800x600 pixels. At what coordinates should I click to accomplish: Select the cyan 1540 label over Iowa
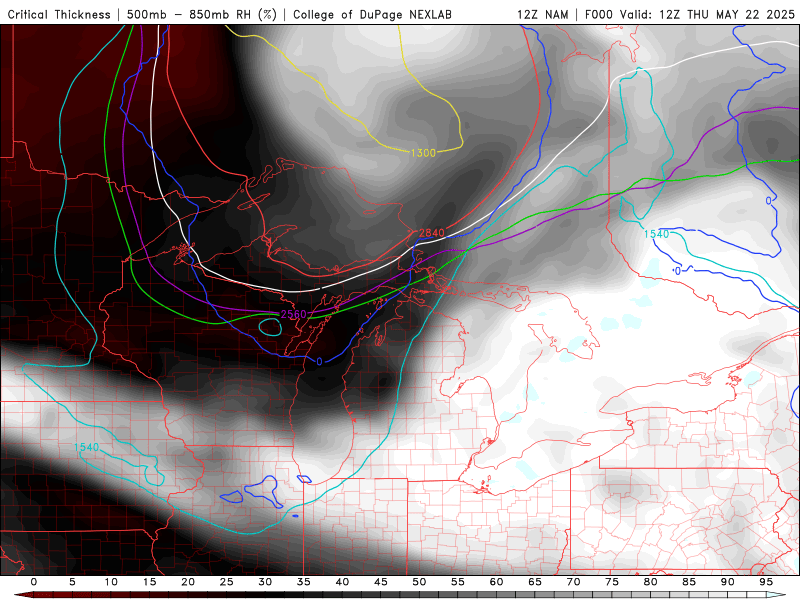[x=86, y=447]
